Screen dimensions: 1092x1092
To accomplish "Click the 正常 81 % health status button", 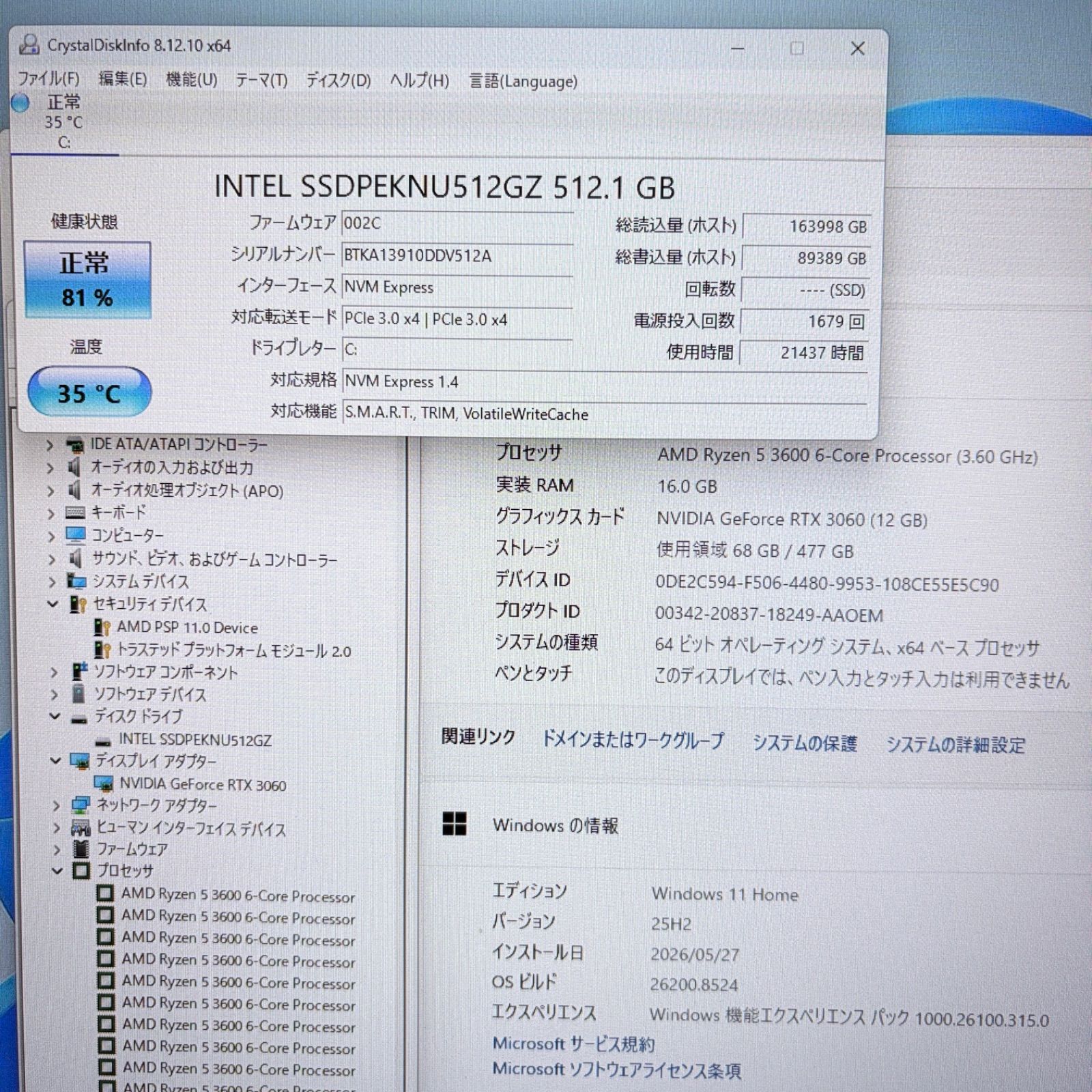I will point(87,279).
